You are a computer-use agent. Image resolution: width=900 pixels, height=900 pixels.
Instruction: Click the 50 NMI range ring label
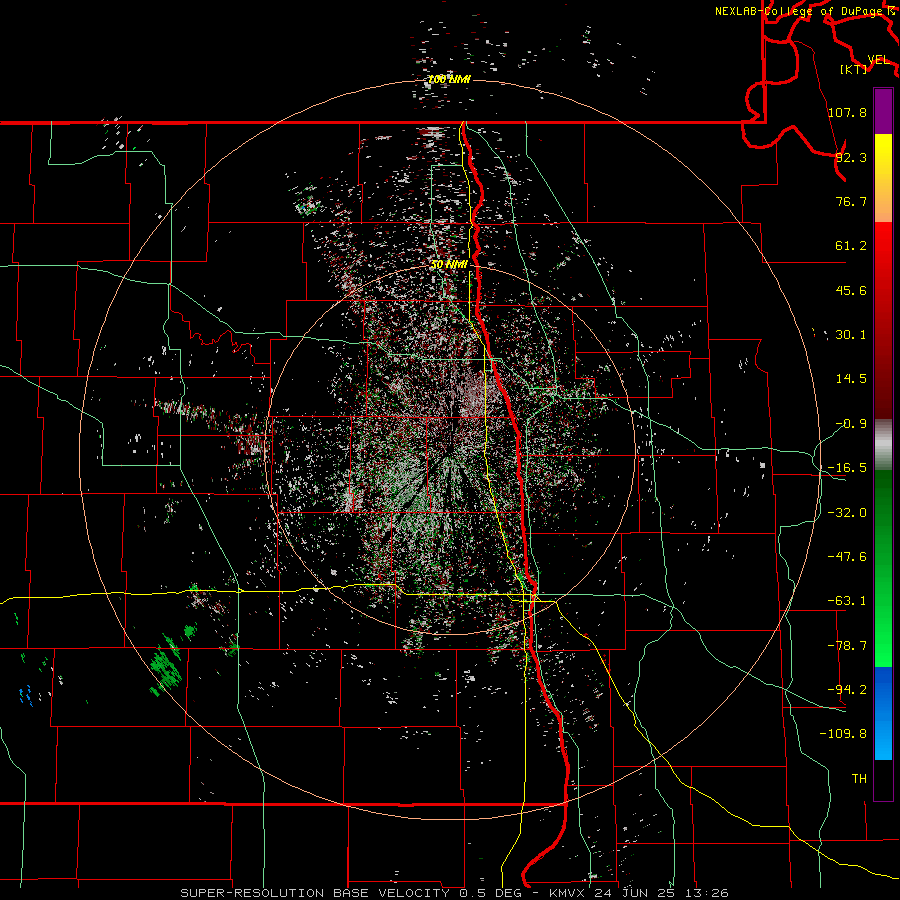449,265
